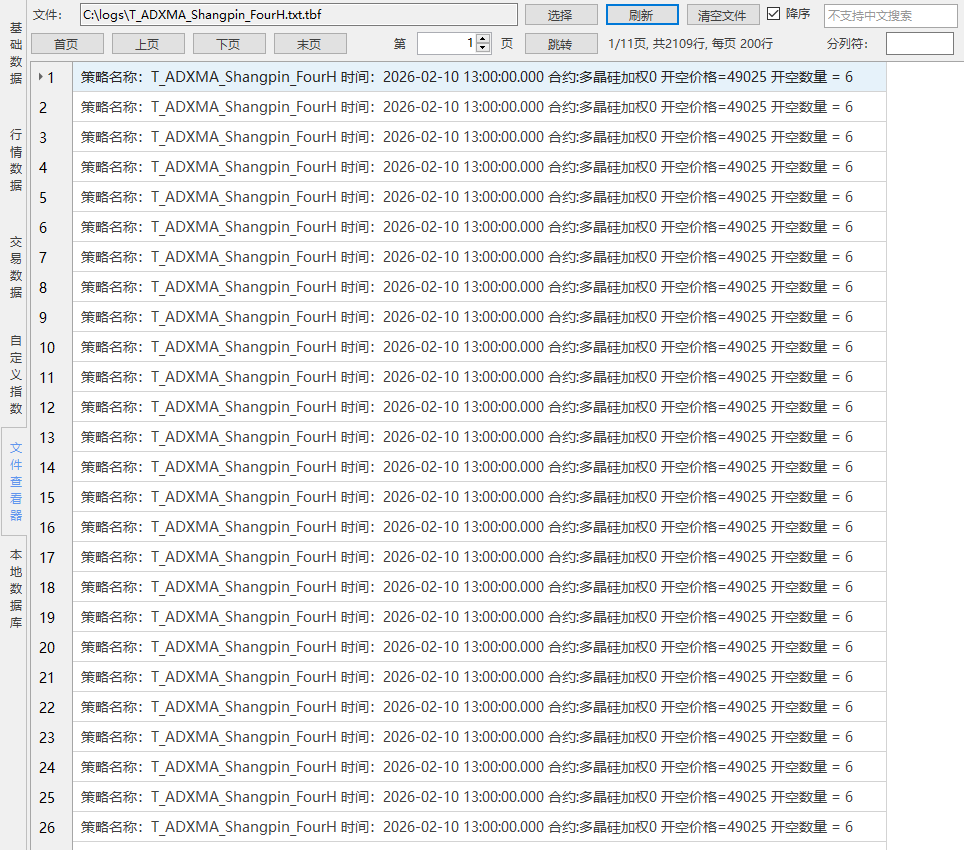Viewport: 964px width, 850px height.
Task: Click the 清空文件 button
Action: [x=722, y=15]
